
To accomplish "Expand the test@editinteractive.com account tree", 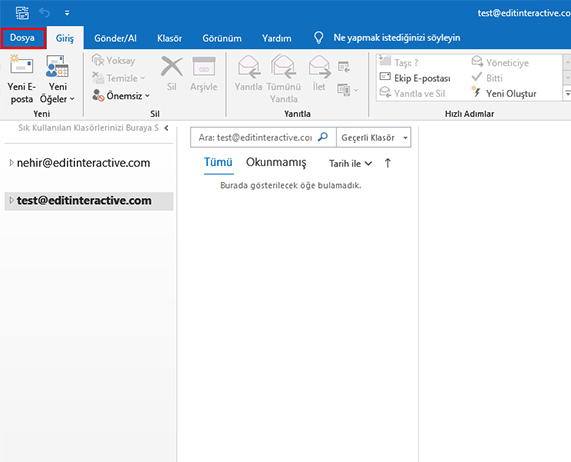I will (11, 200).
